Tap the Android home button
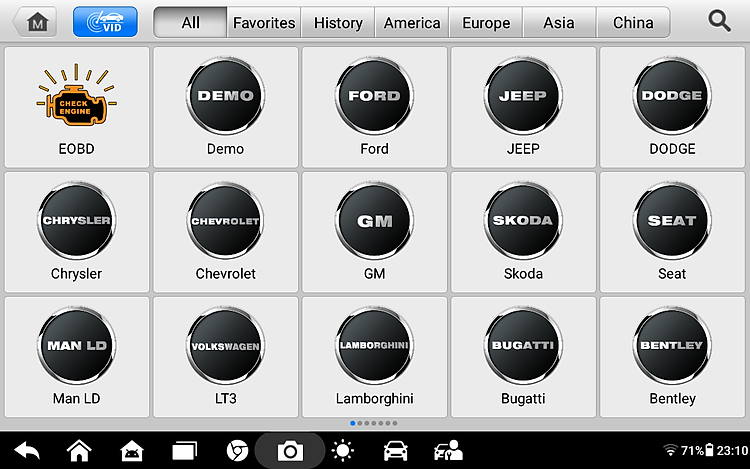Viewport: 750px width, 469px height. (x=79, y=450)
